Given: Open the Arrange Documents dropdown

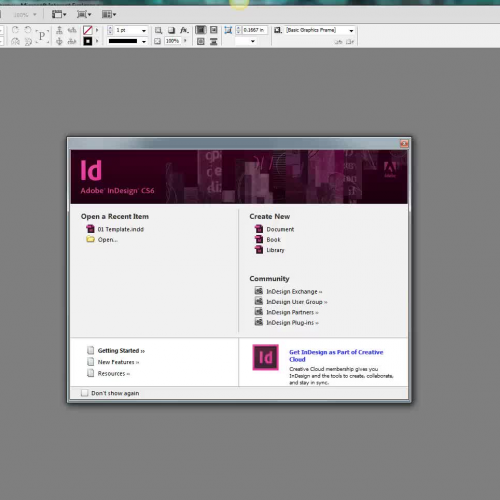Looking at the screenshot, I should [x=109, y=14].
